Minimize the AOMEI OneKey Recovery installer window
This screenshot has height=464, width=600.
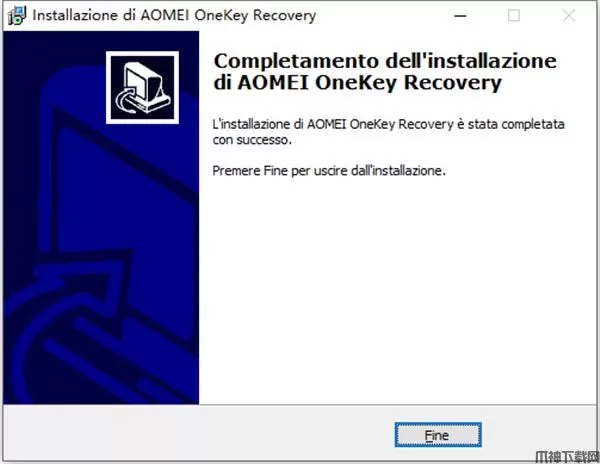(x=460, y=16)
